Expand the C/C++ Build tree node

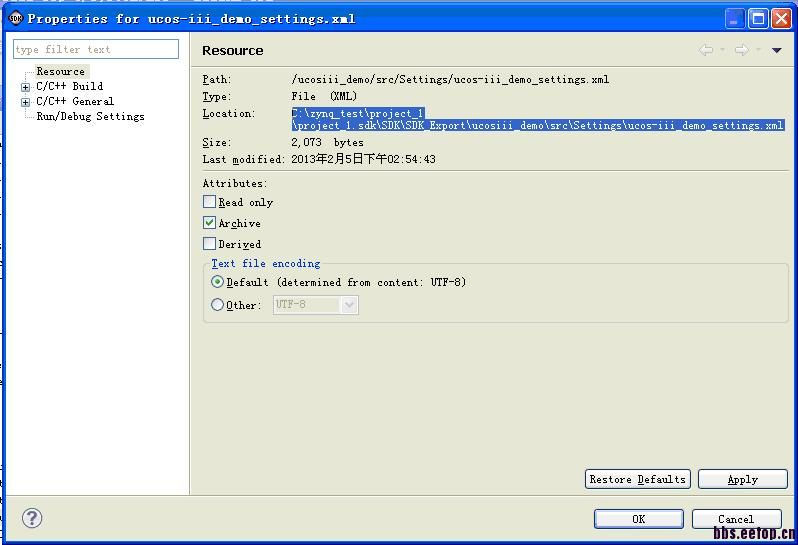(25, 87)
